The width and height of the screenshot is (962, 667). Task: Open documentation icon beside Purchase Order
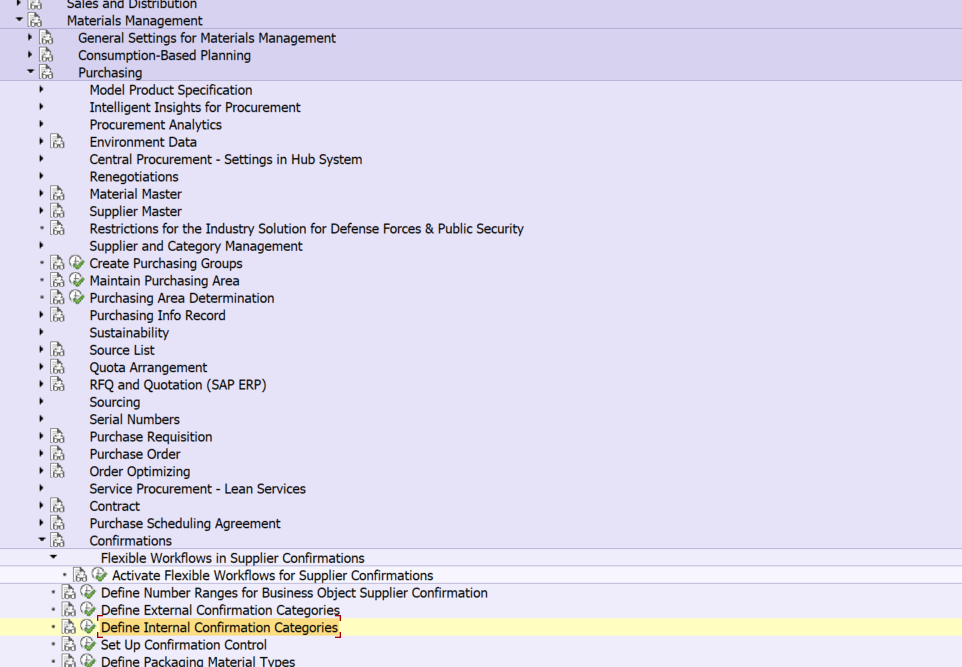tap(58, 454)
